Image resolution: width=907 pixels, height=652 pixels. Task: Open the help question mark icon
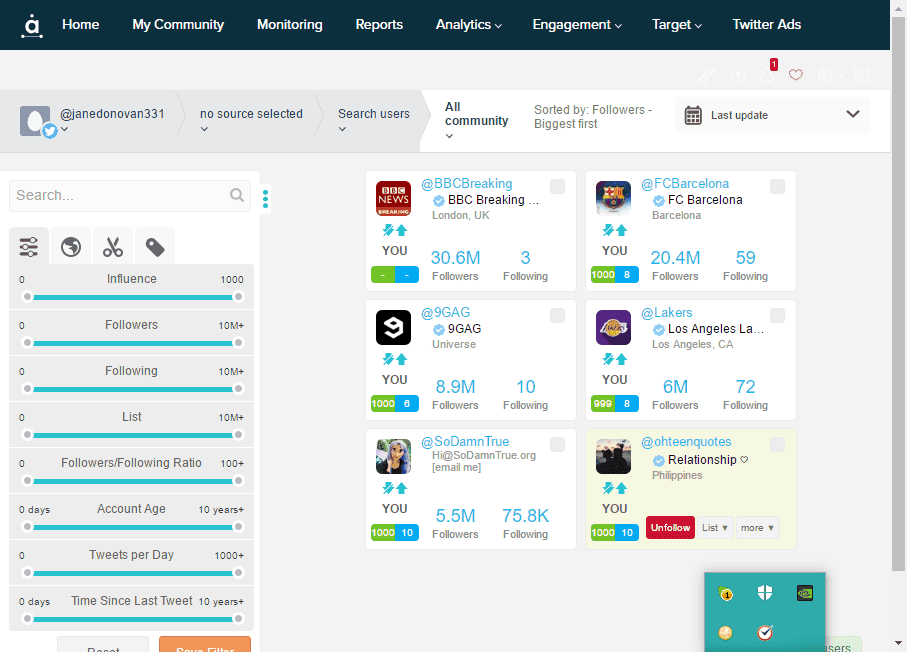point(738,75)
